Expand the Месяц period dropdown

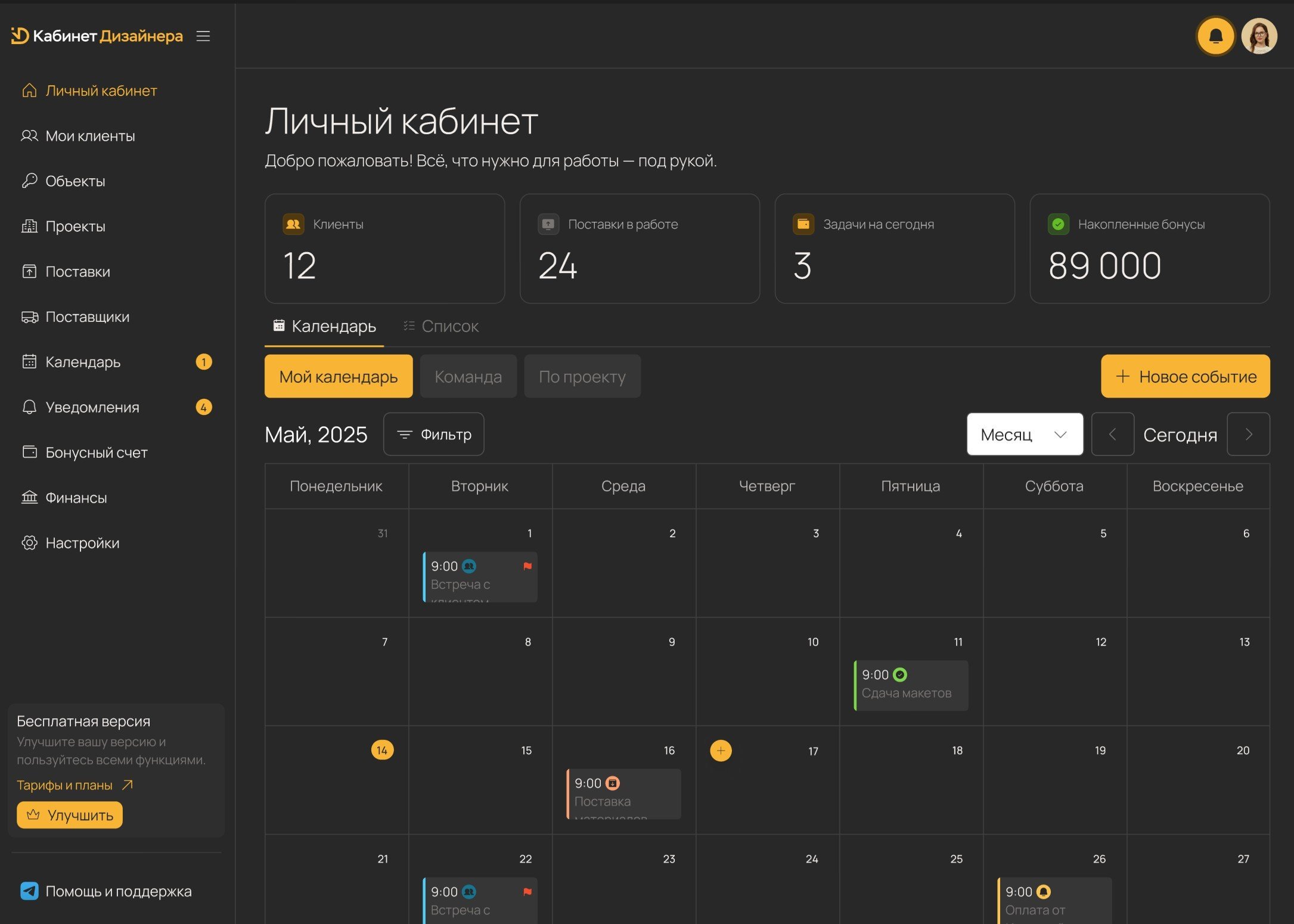tap(1025, 435)
